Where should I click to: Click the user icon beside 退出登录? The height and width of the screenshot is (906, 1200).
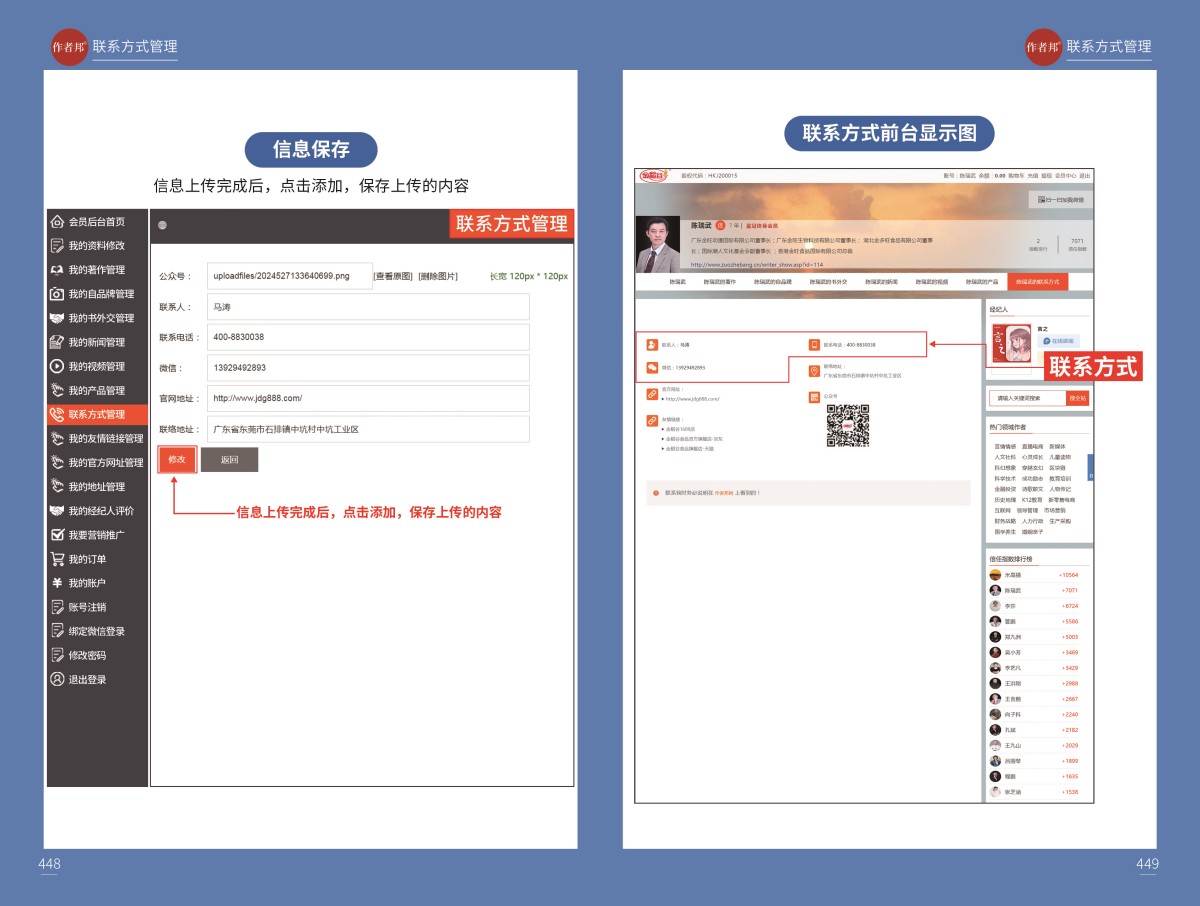[x=58, y=679]
